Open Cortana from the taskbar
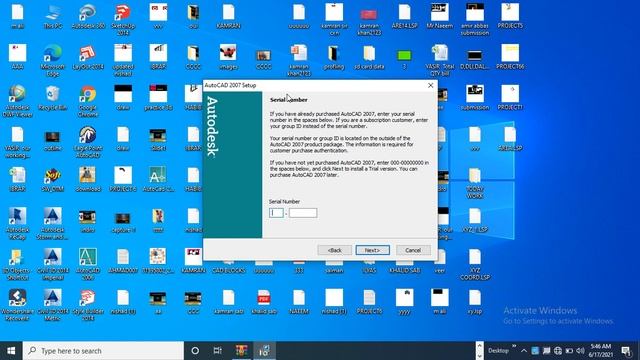The width and height of the screenshot is (640, 360). click(x=195, y=351)
